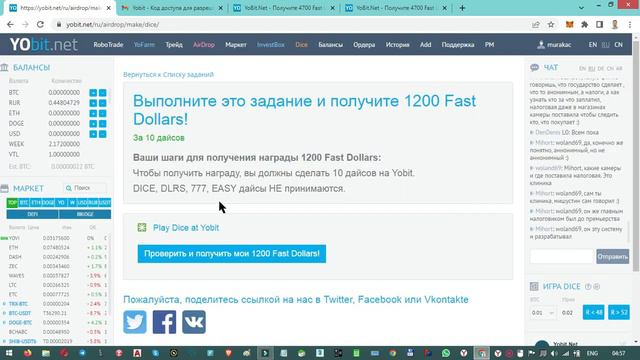
Task: Open the MetaMask fox extension icon
Action: [x=569, y=24]
